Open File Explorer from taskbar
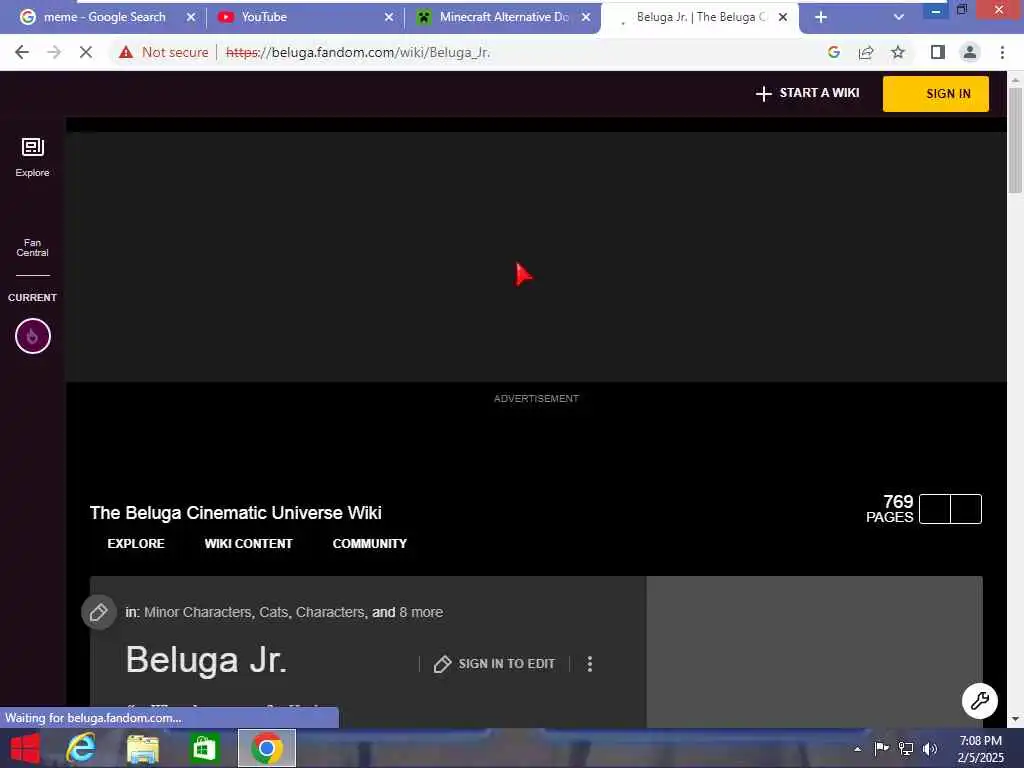This screenshot has height=768, width=1024. tap(143, 748)
